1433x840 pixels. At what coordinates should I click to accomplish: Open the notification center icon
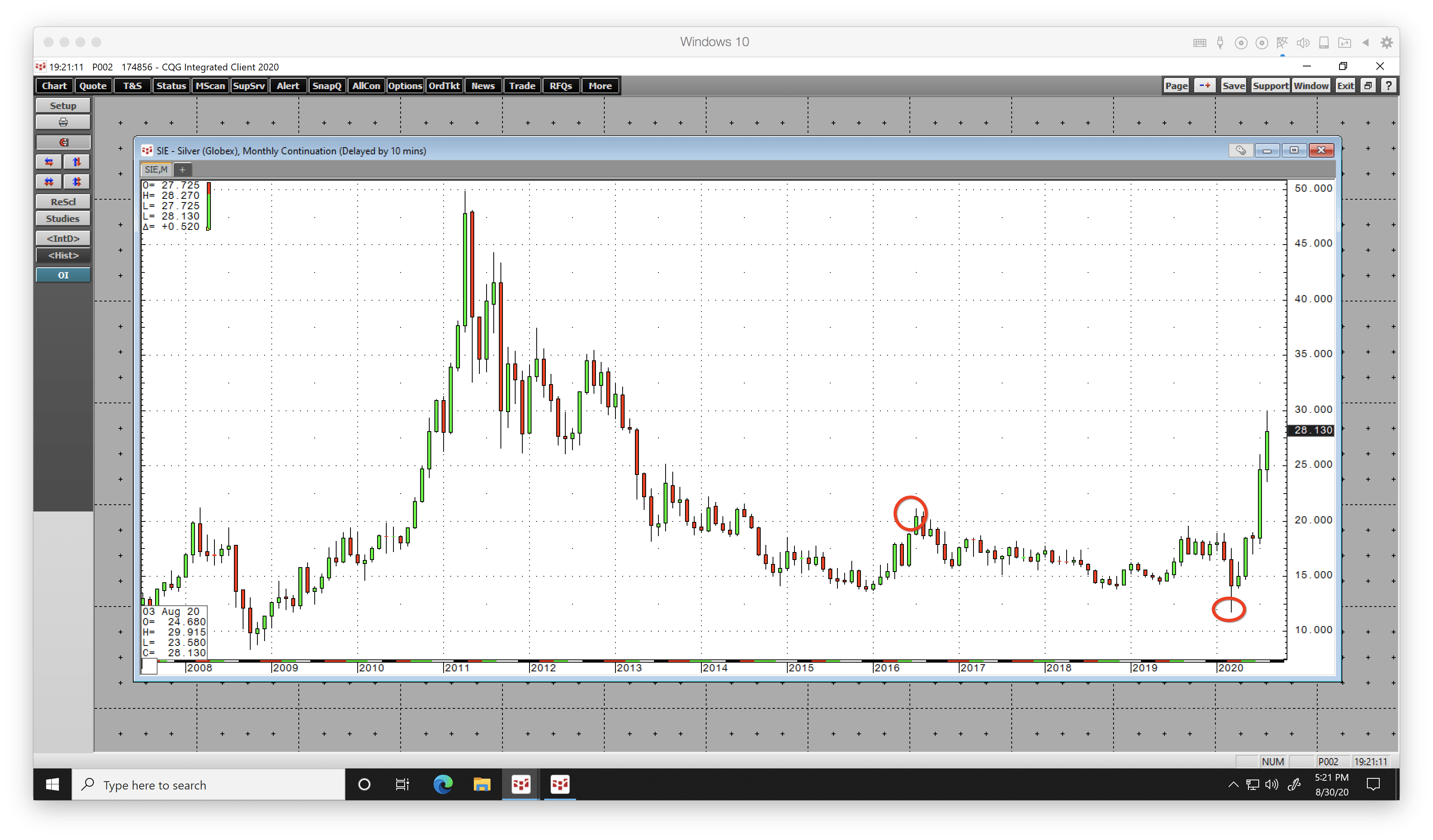(1373, 784)
